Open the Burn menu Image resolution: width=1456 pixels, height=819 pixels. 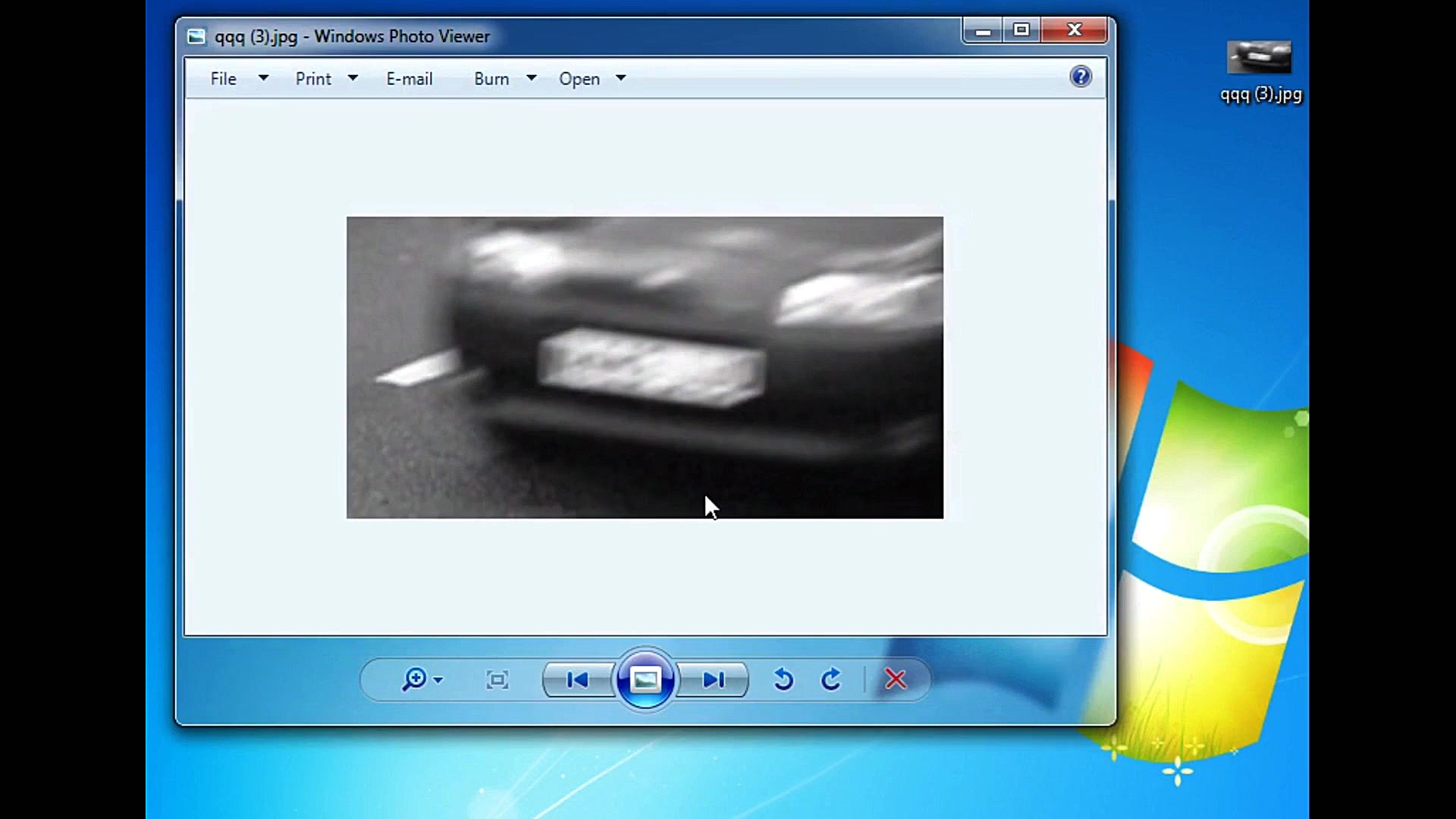[491, 79]
